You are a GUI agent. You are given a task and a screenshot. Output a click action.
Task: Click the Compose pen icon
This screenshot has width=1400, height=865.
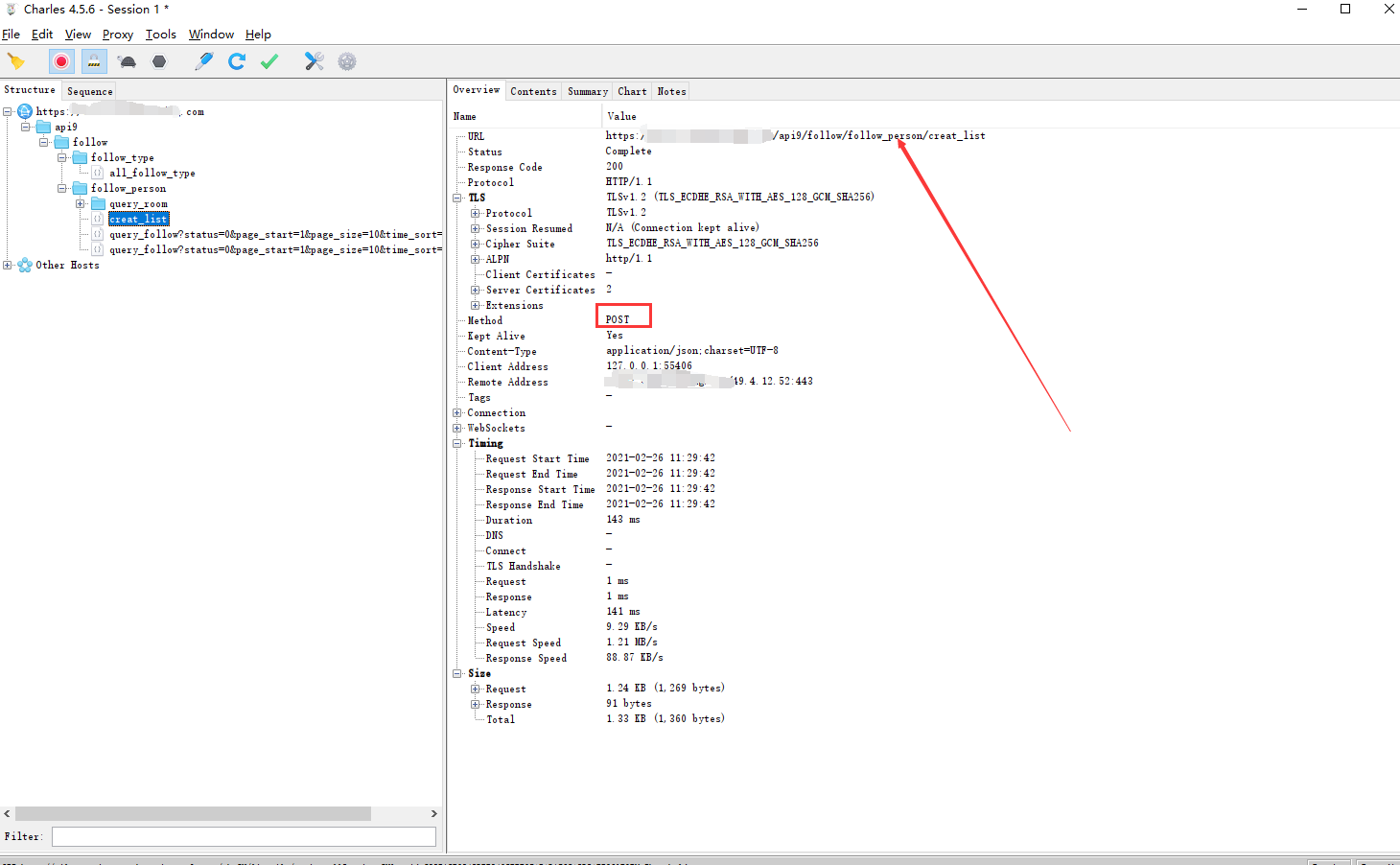204,61
